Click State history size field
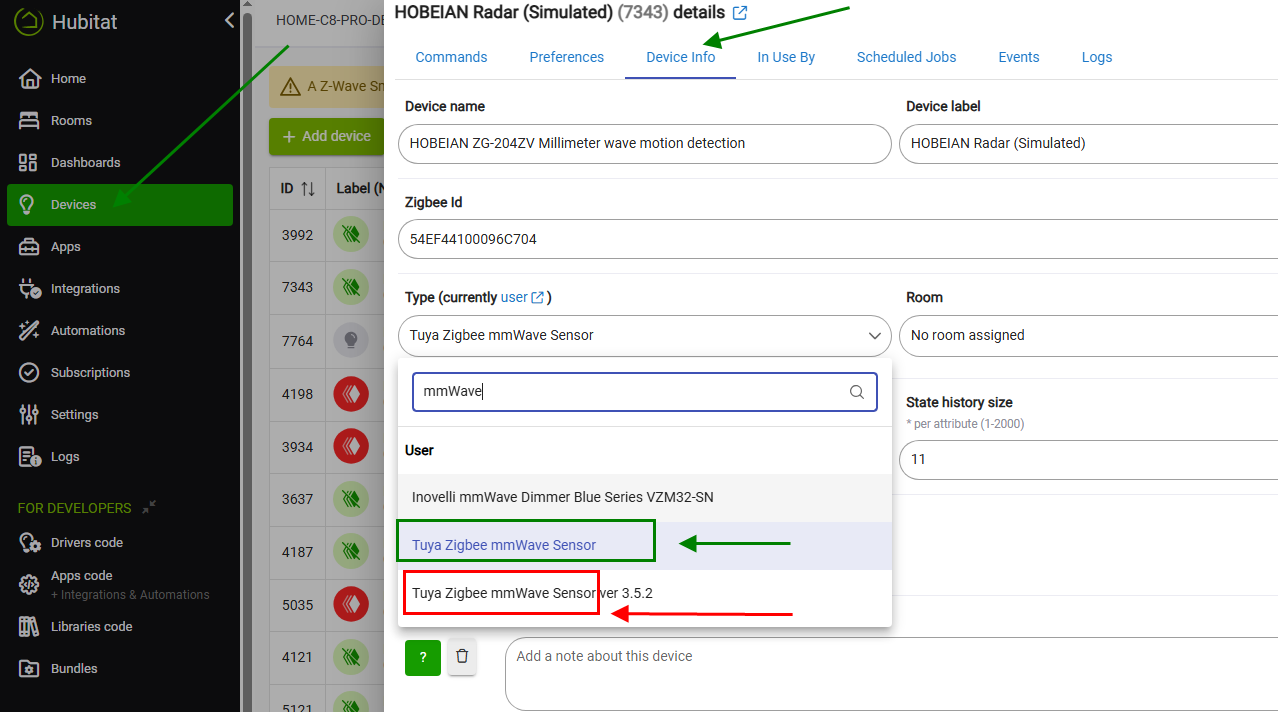Viewport: 1278px width, 712px height. [1088, 460]
